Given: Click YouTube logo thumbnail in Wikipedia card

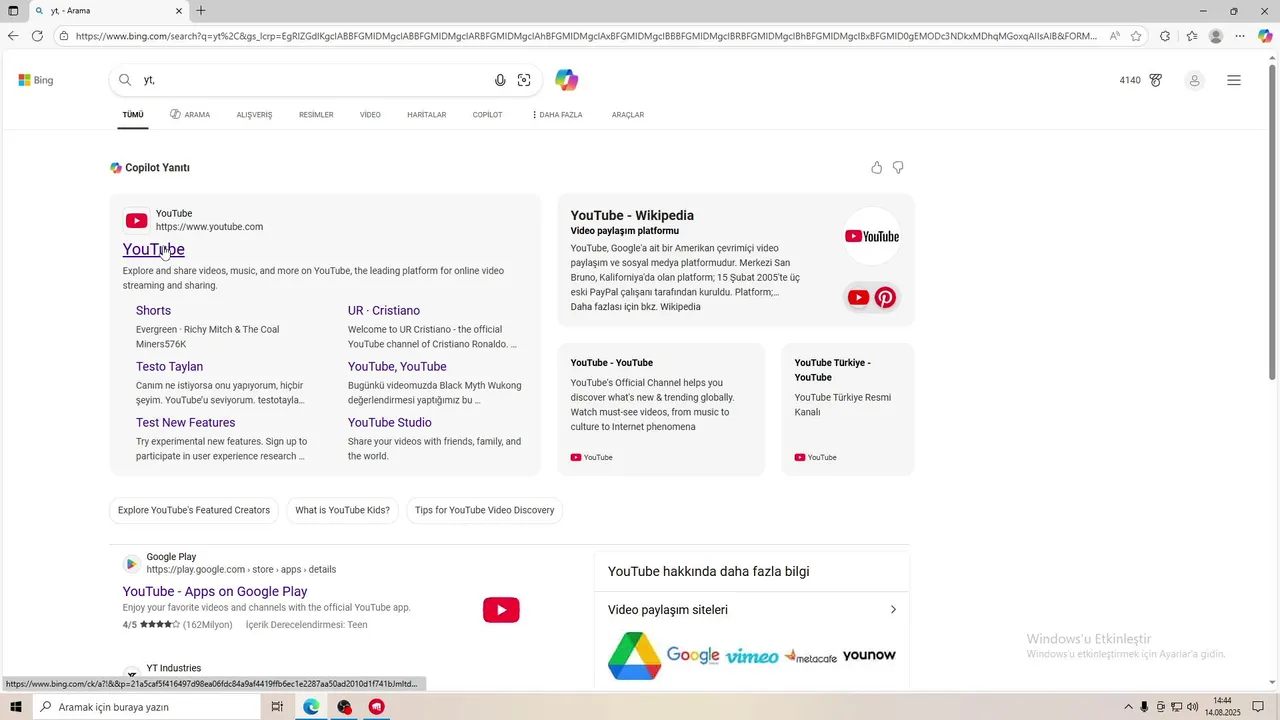Looking at the screenshot, I should 872,236.
